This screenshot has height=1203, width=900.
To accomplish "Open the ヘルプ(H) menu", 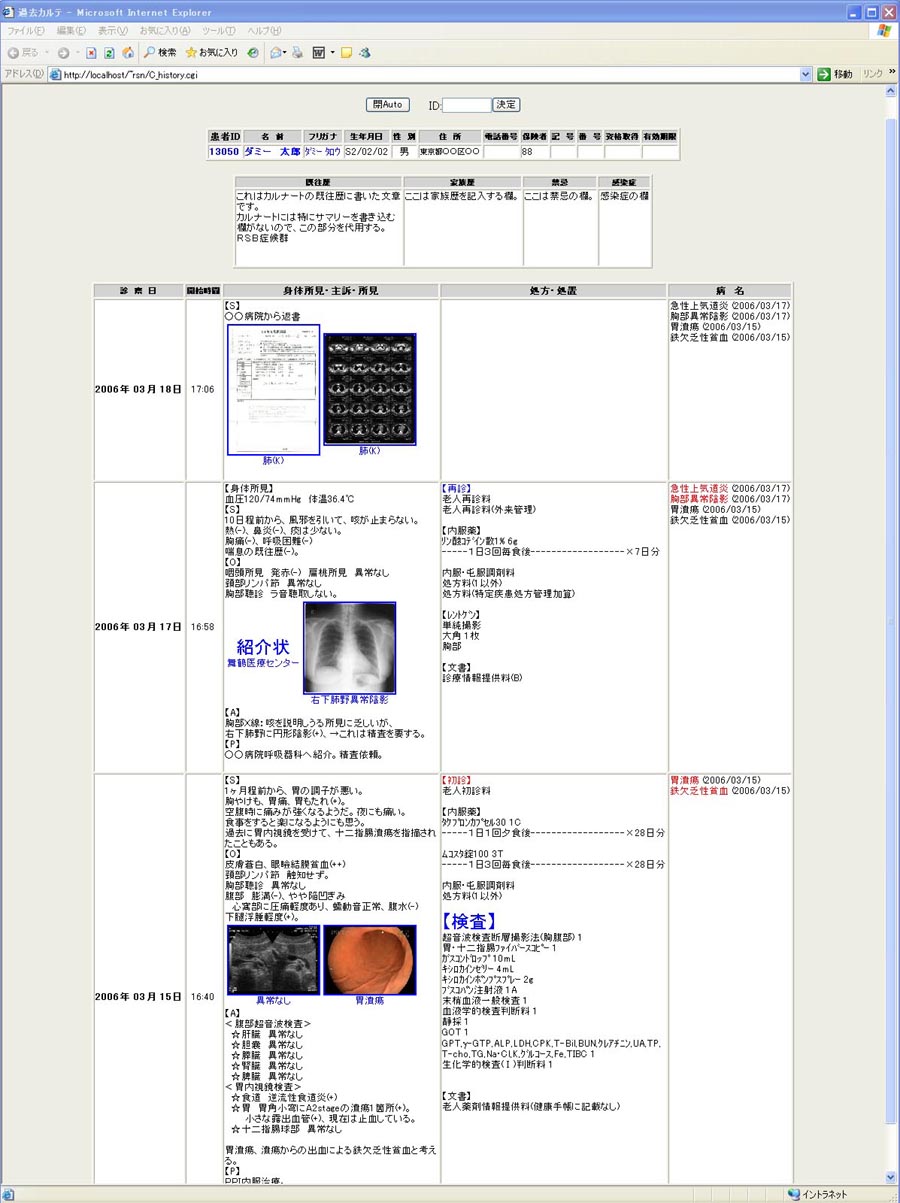I will (264, 31).
